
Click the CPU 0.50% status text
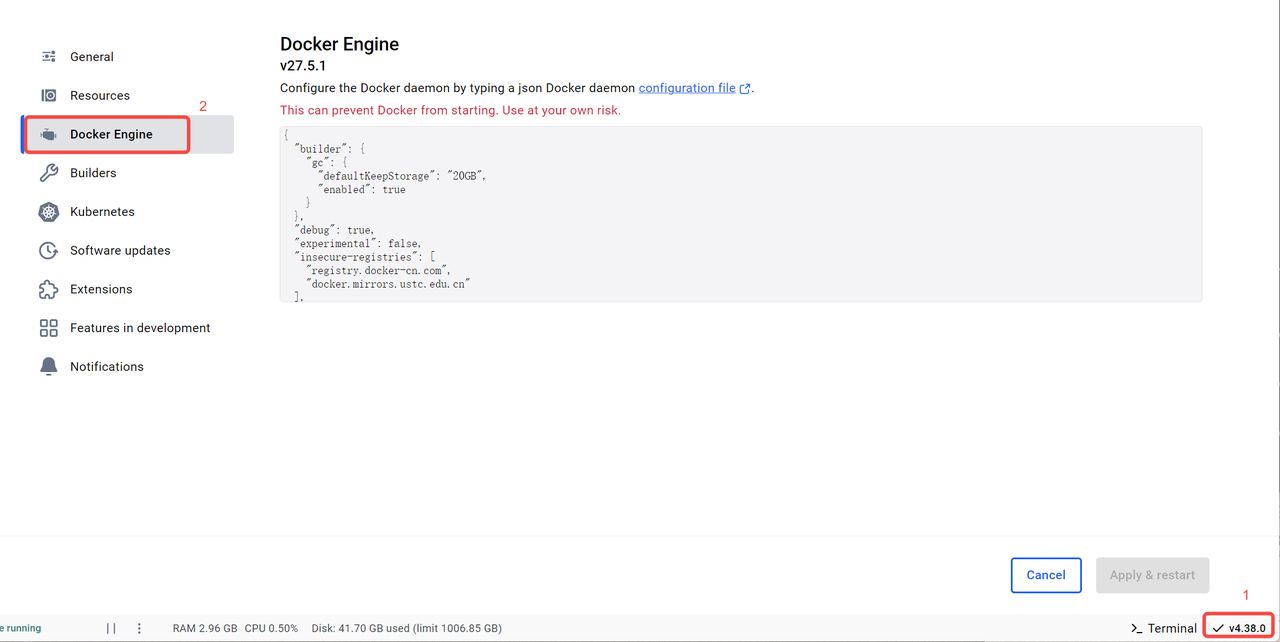coord(271,628)
